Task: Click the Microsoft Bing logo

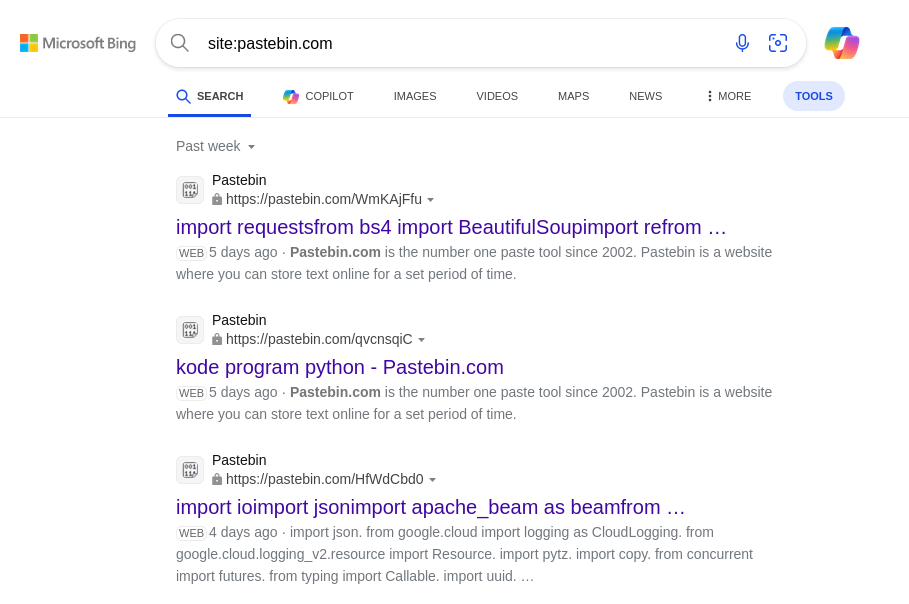Action: coord(78,43)
